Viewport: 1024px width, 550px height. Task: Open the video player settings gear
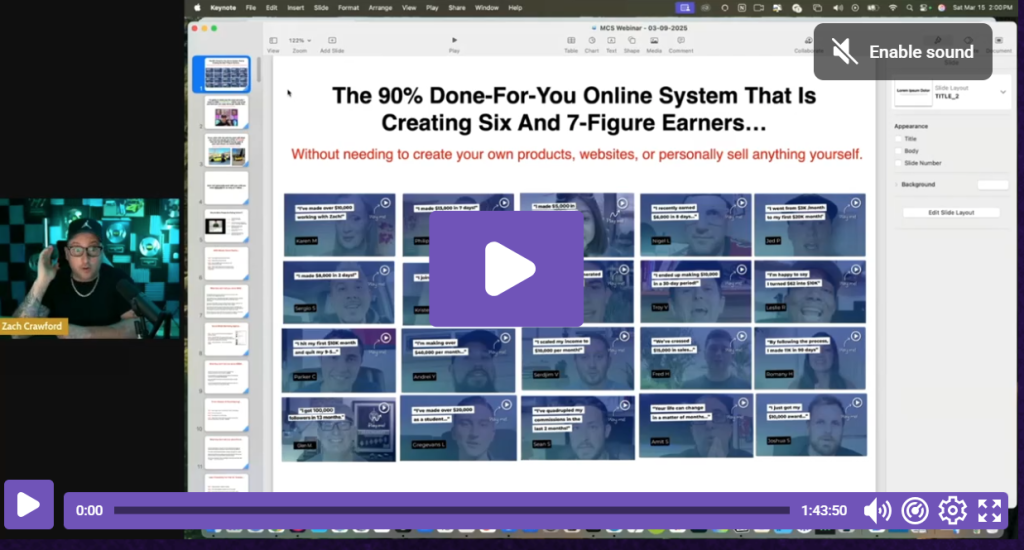(952, 511)
